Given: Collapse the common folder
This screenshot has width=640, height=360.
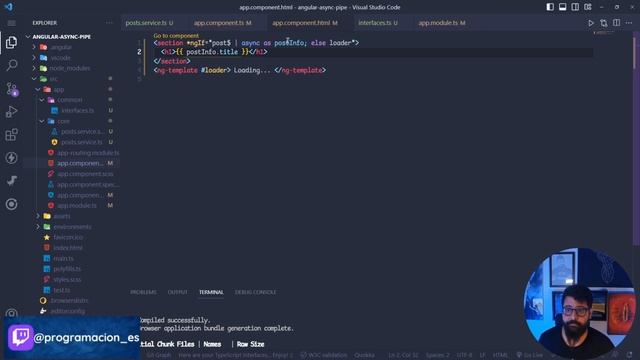Looking at the screenshot, I should coord(42,100).
